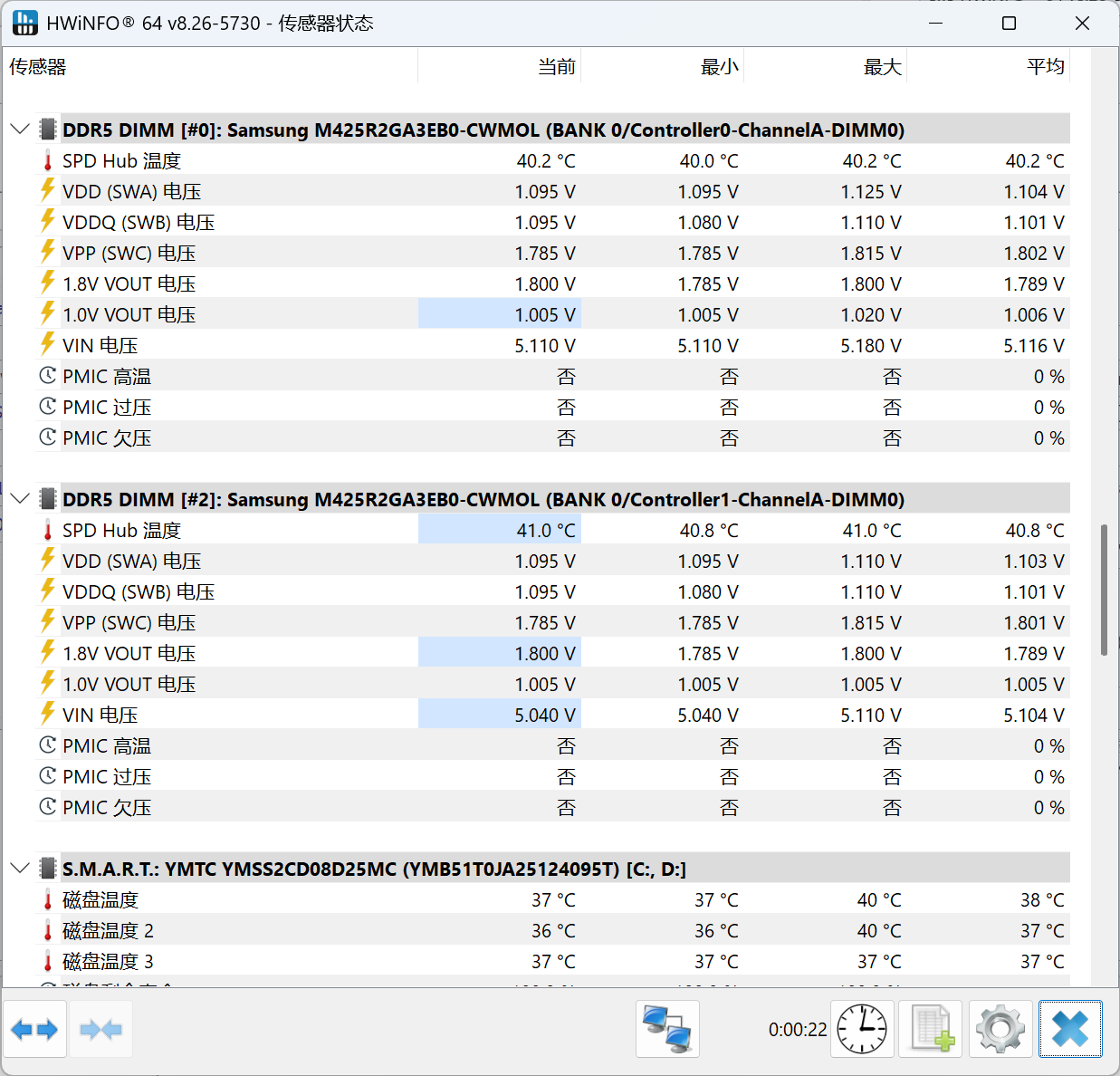
Task: Click the 传感器 column header
Action: [x=210, y=66]
